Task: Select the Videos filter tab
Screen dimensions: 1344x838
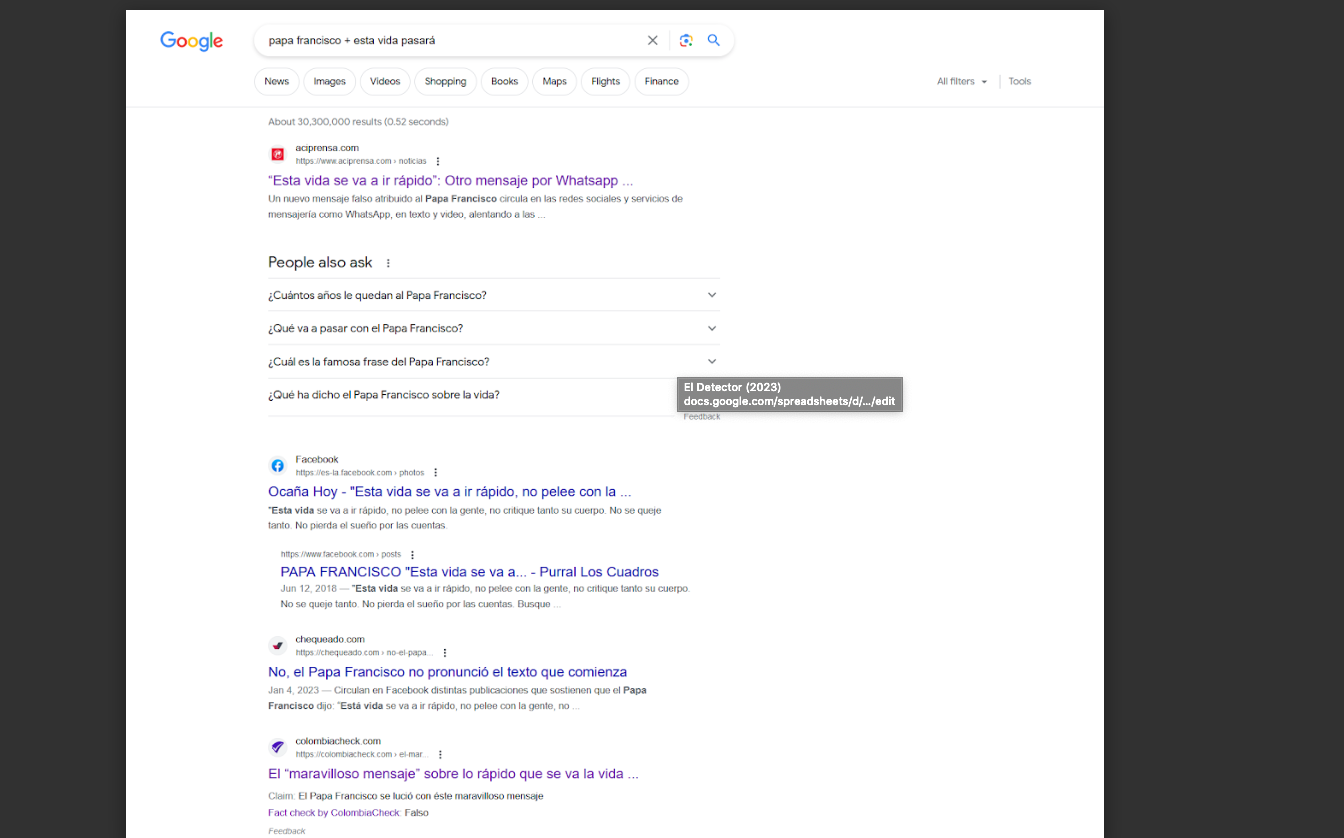Action: coord(385,82)
